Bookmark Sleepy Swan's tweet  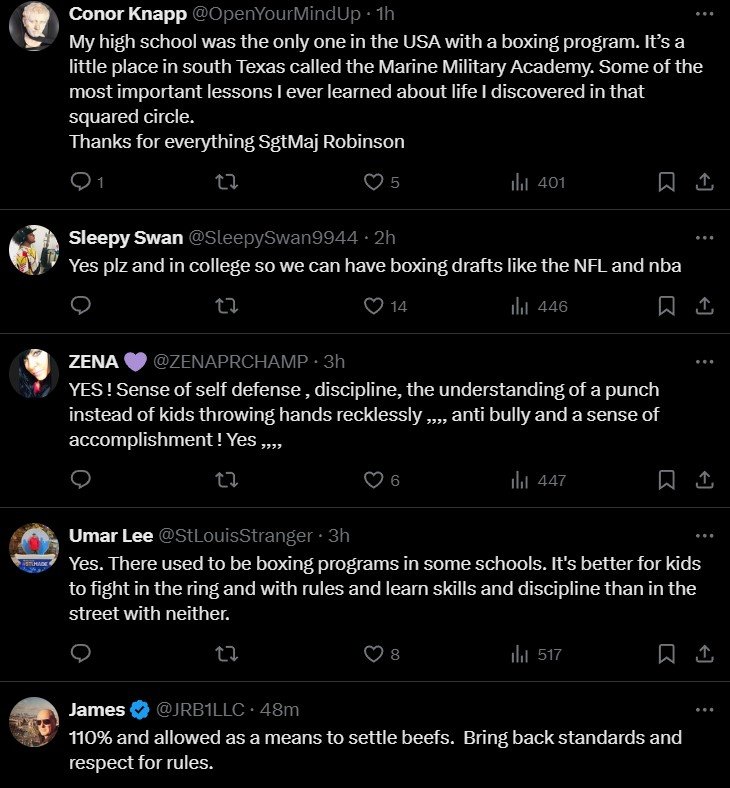[x=666, y=306]
